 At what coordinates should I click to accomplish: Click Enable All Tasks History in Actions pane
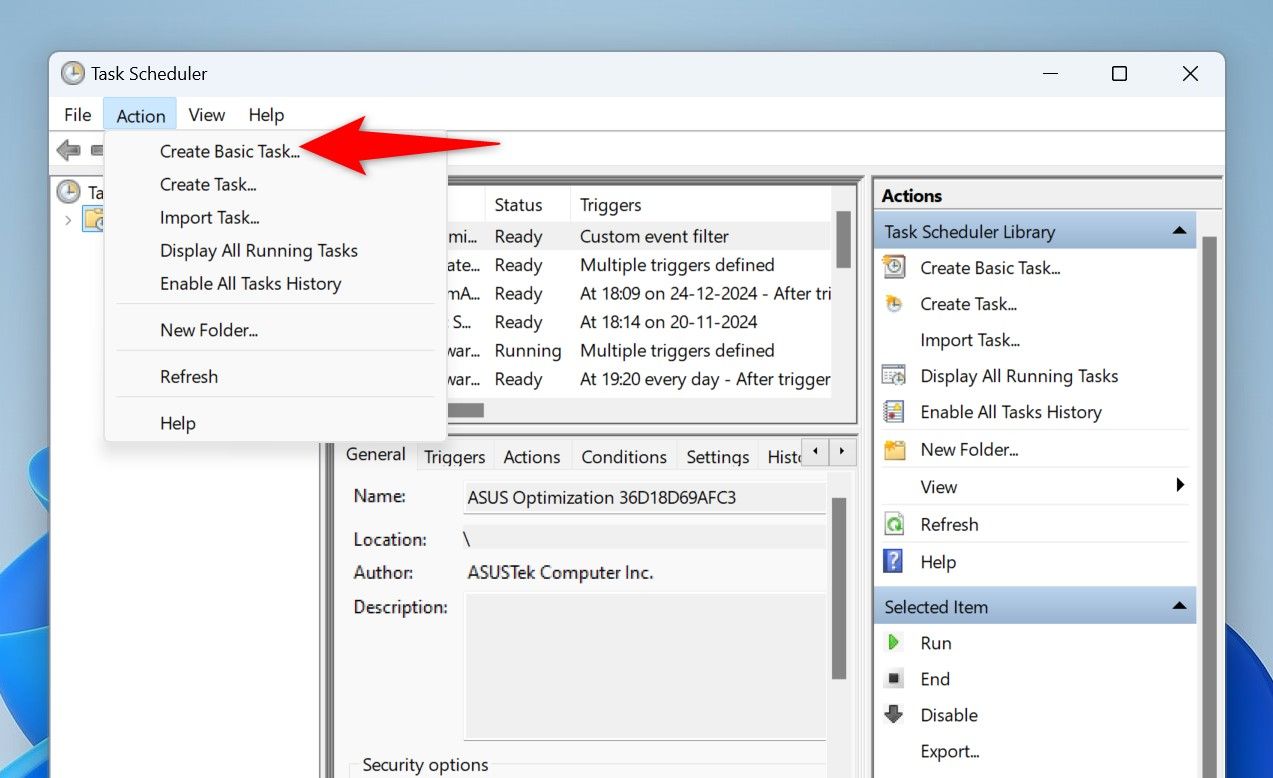(x=1011, y=412)
